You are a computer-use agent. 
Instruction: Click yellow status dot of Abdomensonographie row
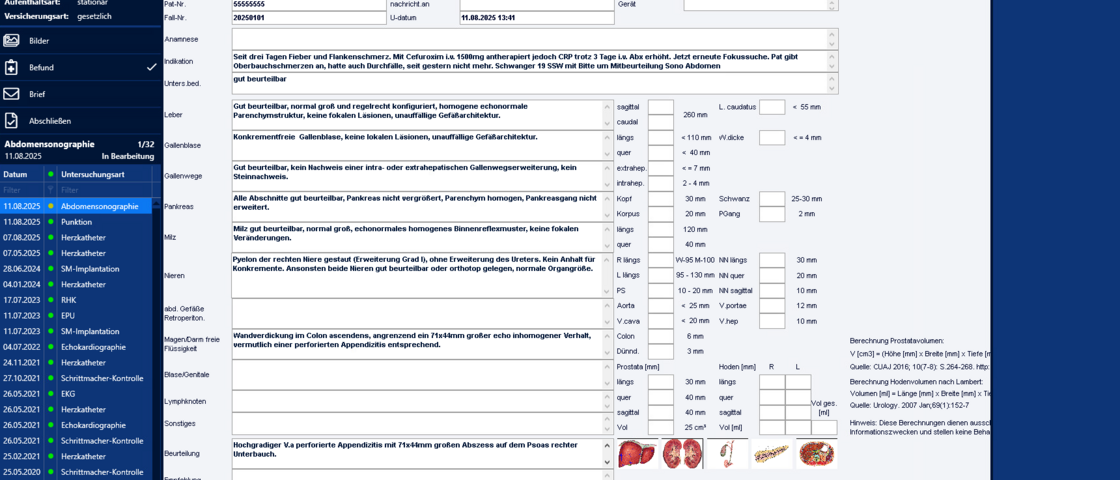click(50, 206)
